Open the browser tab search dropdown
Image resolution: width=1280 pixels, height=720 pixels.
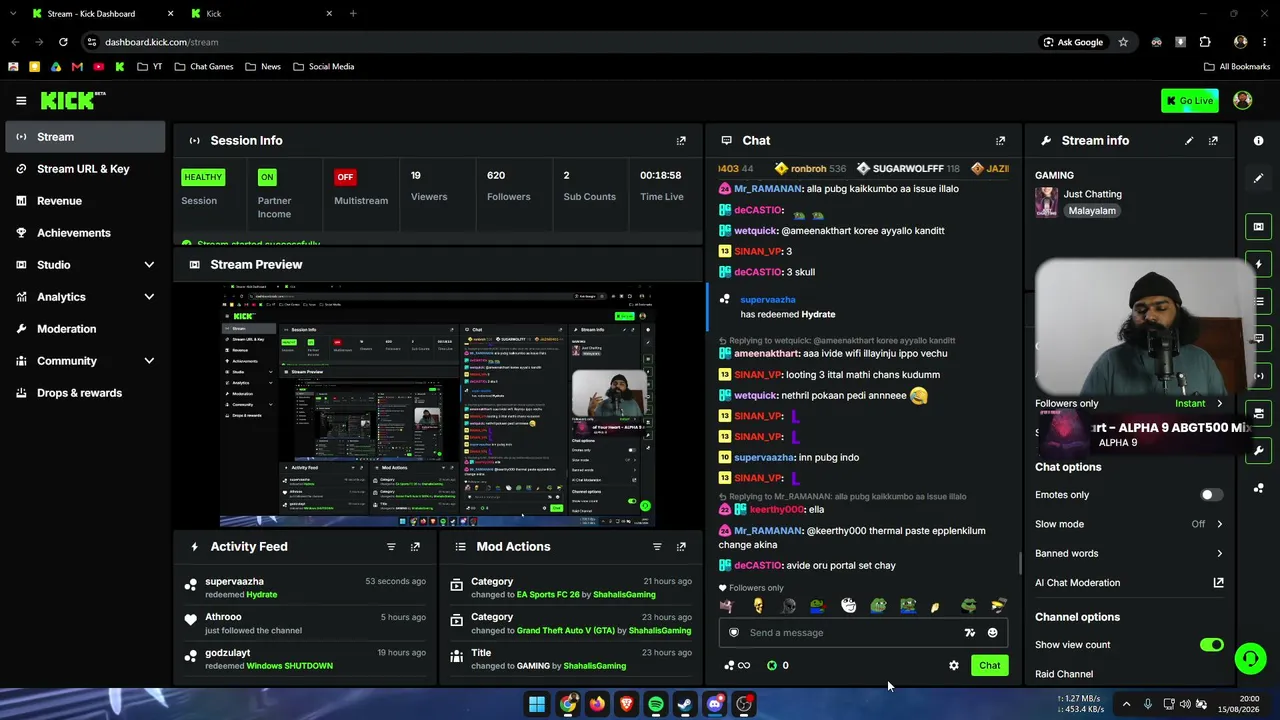tap(15, 14)
